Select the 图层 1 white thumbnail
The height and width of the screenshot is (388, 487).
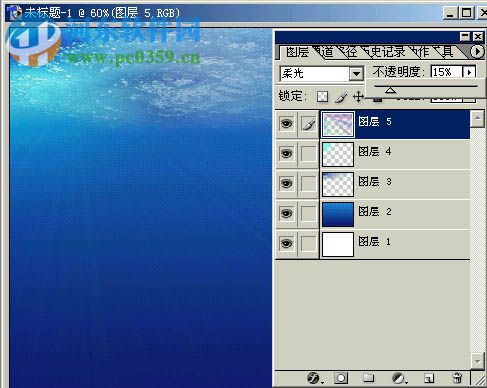[337, 244]
